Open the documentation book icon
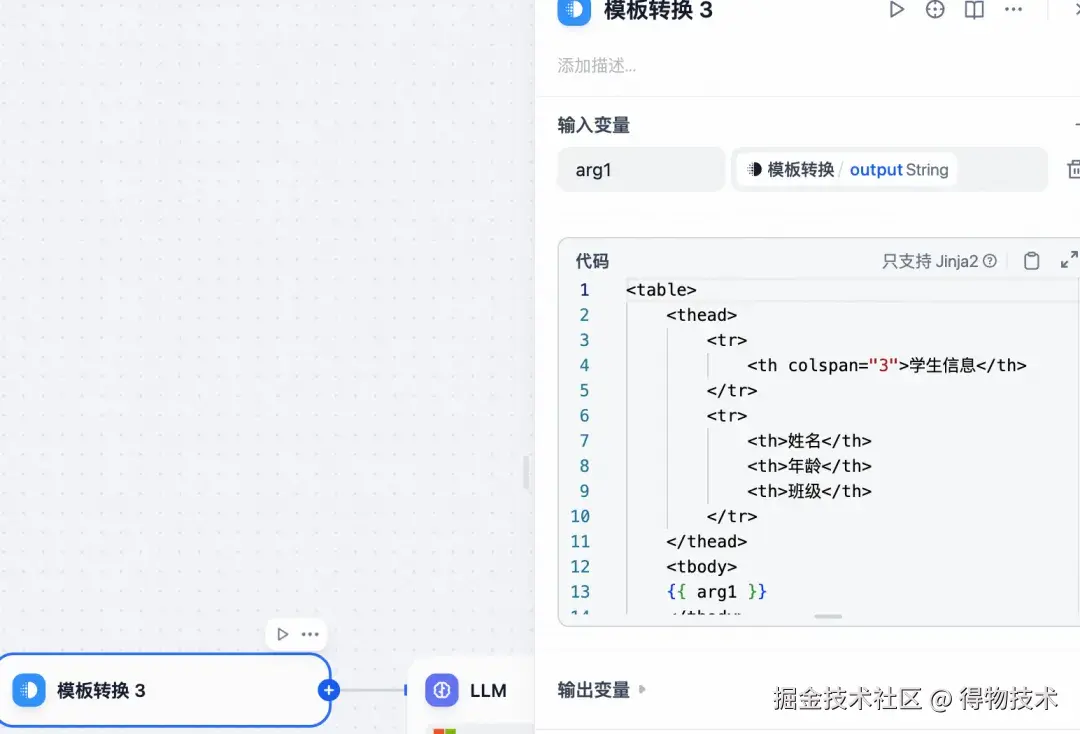The width and height of the screenshot is (1080, 734). 973,10
